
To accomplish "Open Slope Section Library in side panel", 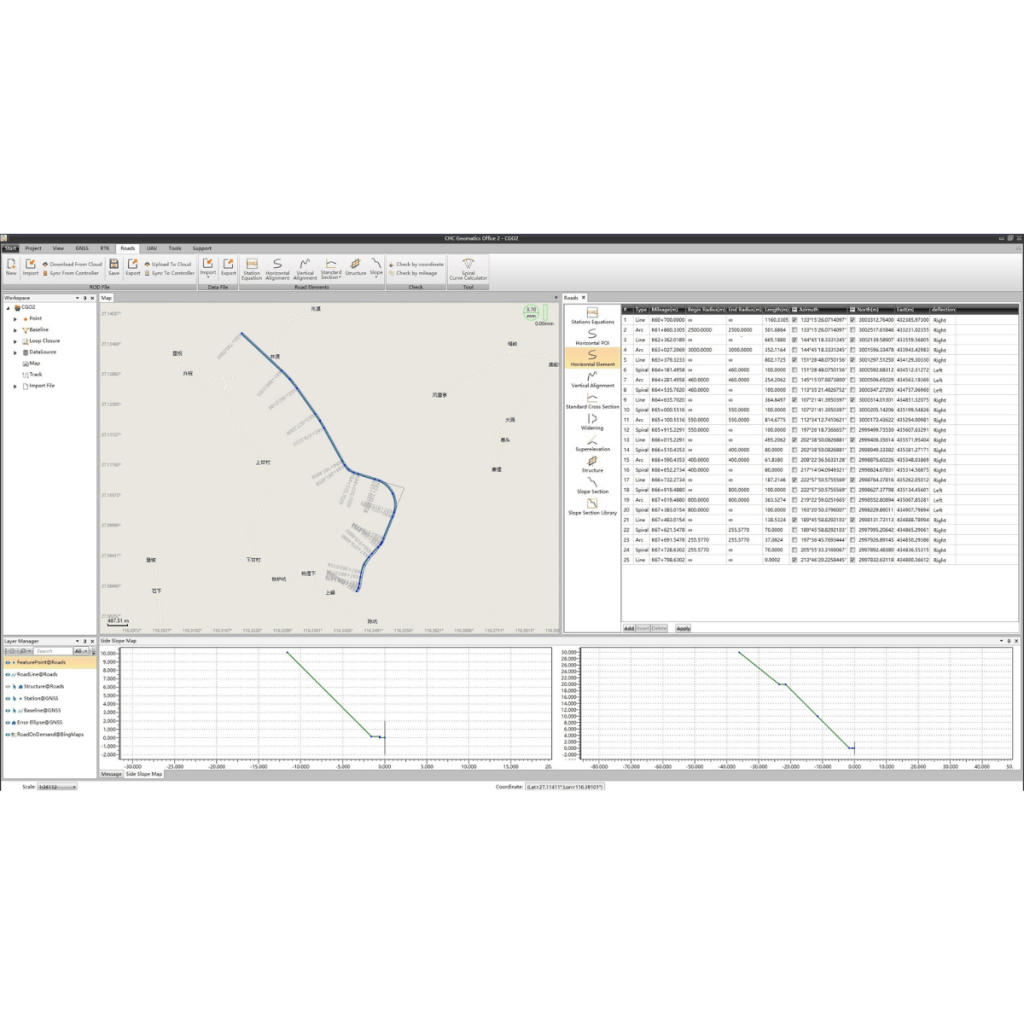I will [592, 506].
